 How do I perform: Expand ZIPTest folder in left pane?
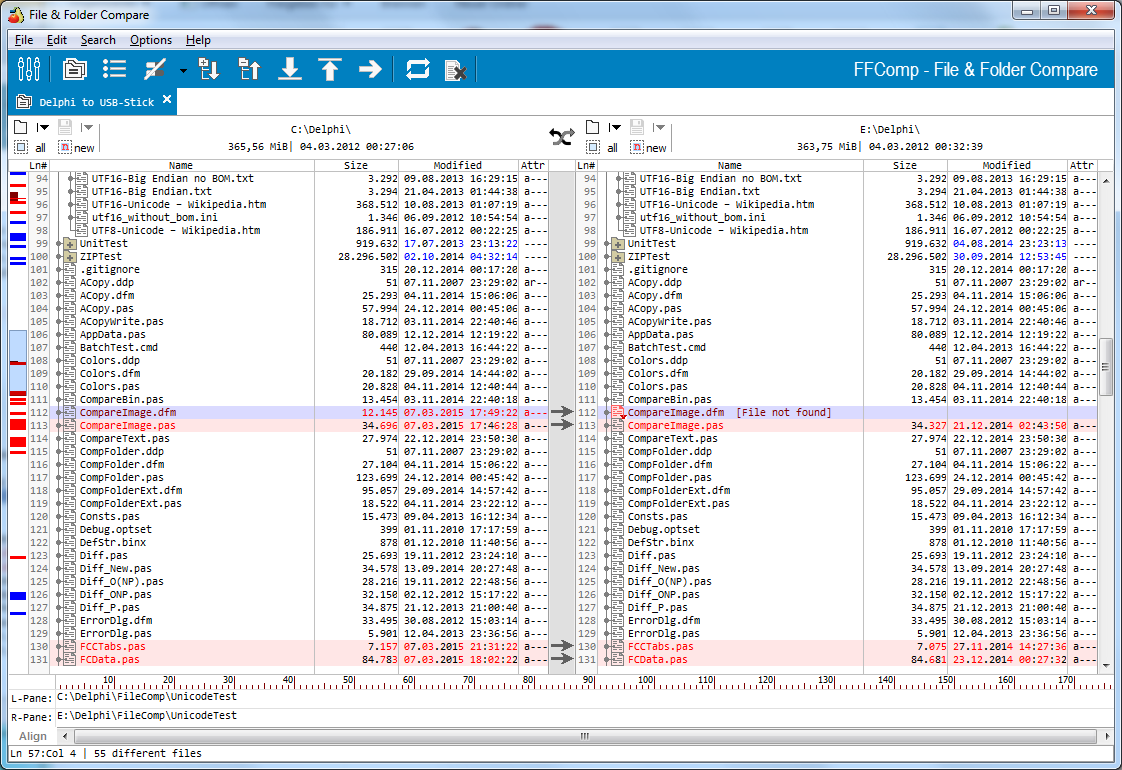[70, 257]
